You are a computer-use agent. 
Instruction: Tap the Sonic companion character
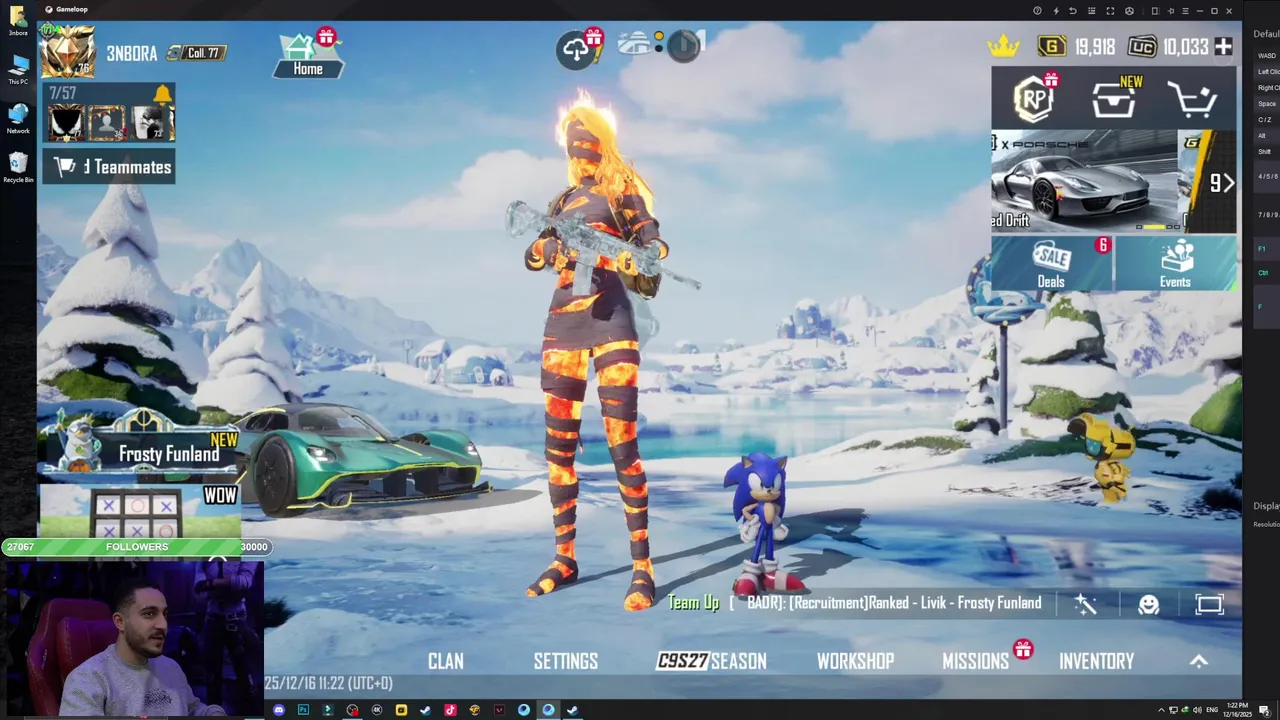click(766, 524)
